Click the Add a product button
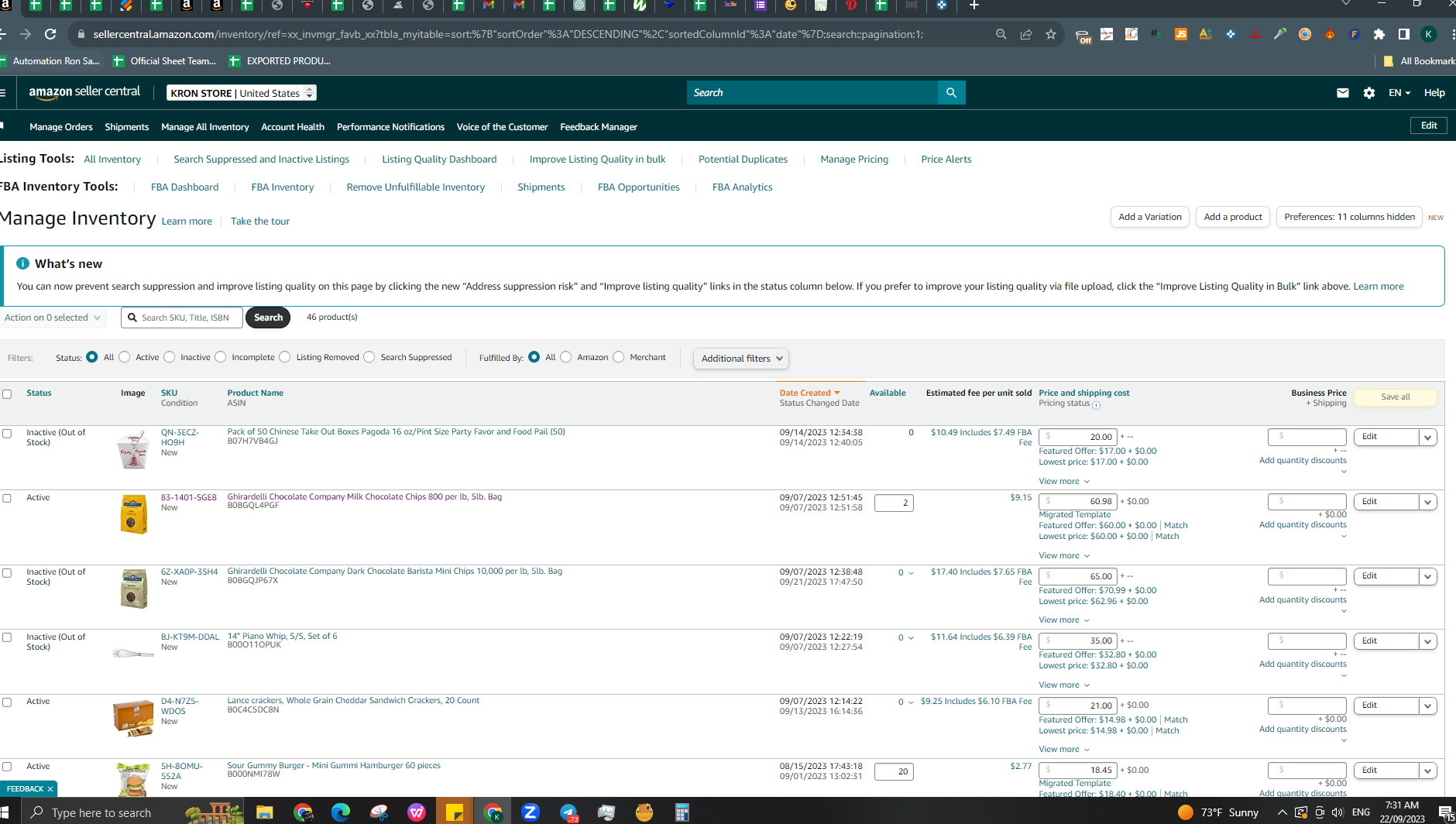The image size is (1456, 824). click(1233, 217)
